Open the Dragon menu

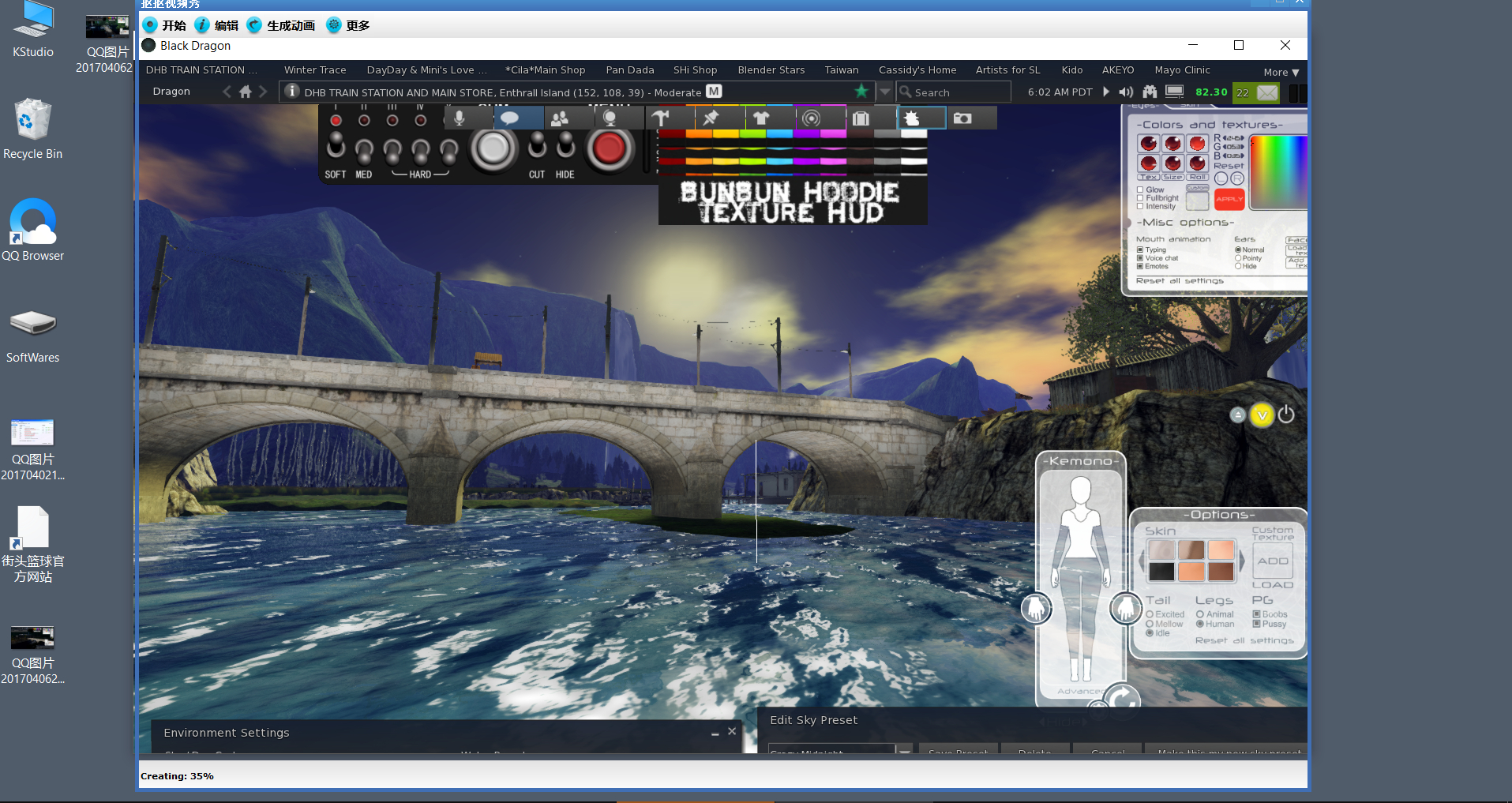coord(171,92)
